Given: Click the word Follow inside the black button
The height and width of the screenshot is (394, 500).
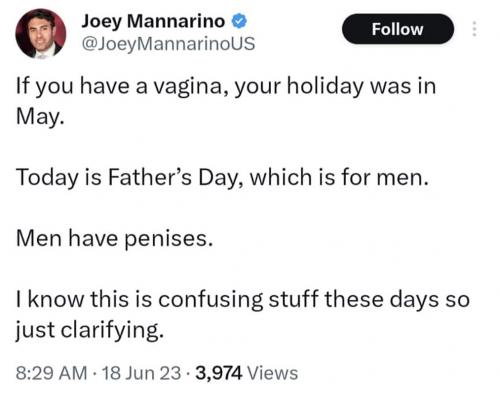Looking at the screenshot, I should click(398, 29).
